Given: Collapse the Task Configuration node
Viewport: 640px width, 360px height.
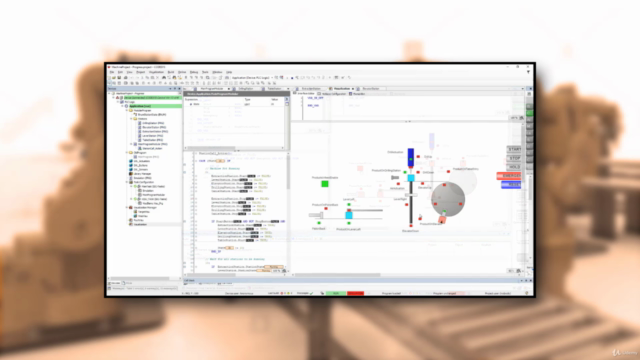Looking at the screenshot, I should coord(127,182).
